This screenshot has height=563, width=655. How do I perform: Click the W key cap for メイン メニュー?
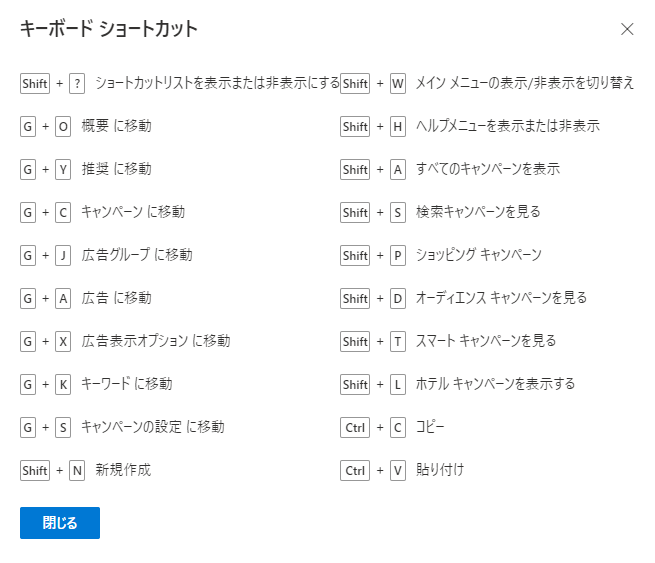[397, 83]
